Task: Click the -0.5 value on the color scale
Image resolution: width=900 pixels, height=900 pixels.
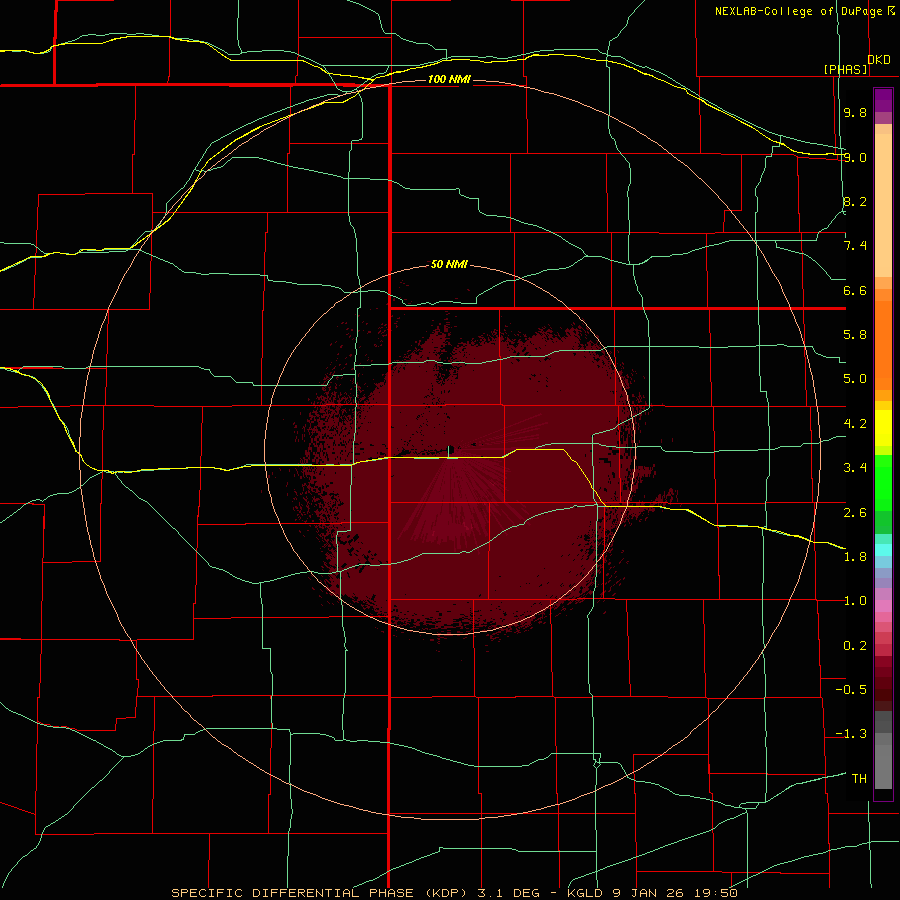Action: (x=851, y=689)
